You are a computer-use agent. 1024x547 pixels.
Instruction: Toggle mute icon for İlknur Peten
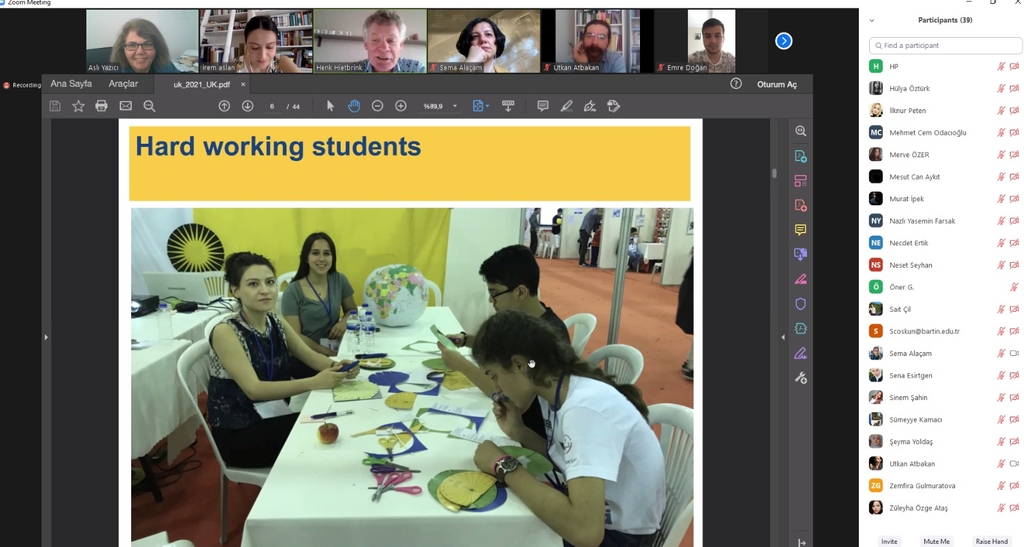click(1000, 110)
